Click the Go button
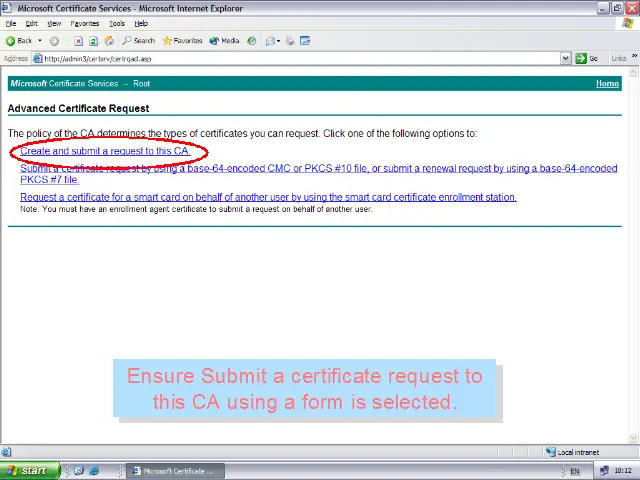This screenshot has height=480, width=640. click(x=587, y=59)
